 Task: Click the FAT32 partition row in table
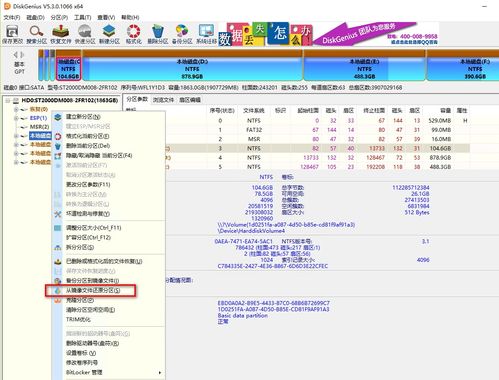297,130
